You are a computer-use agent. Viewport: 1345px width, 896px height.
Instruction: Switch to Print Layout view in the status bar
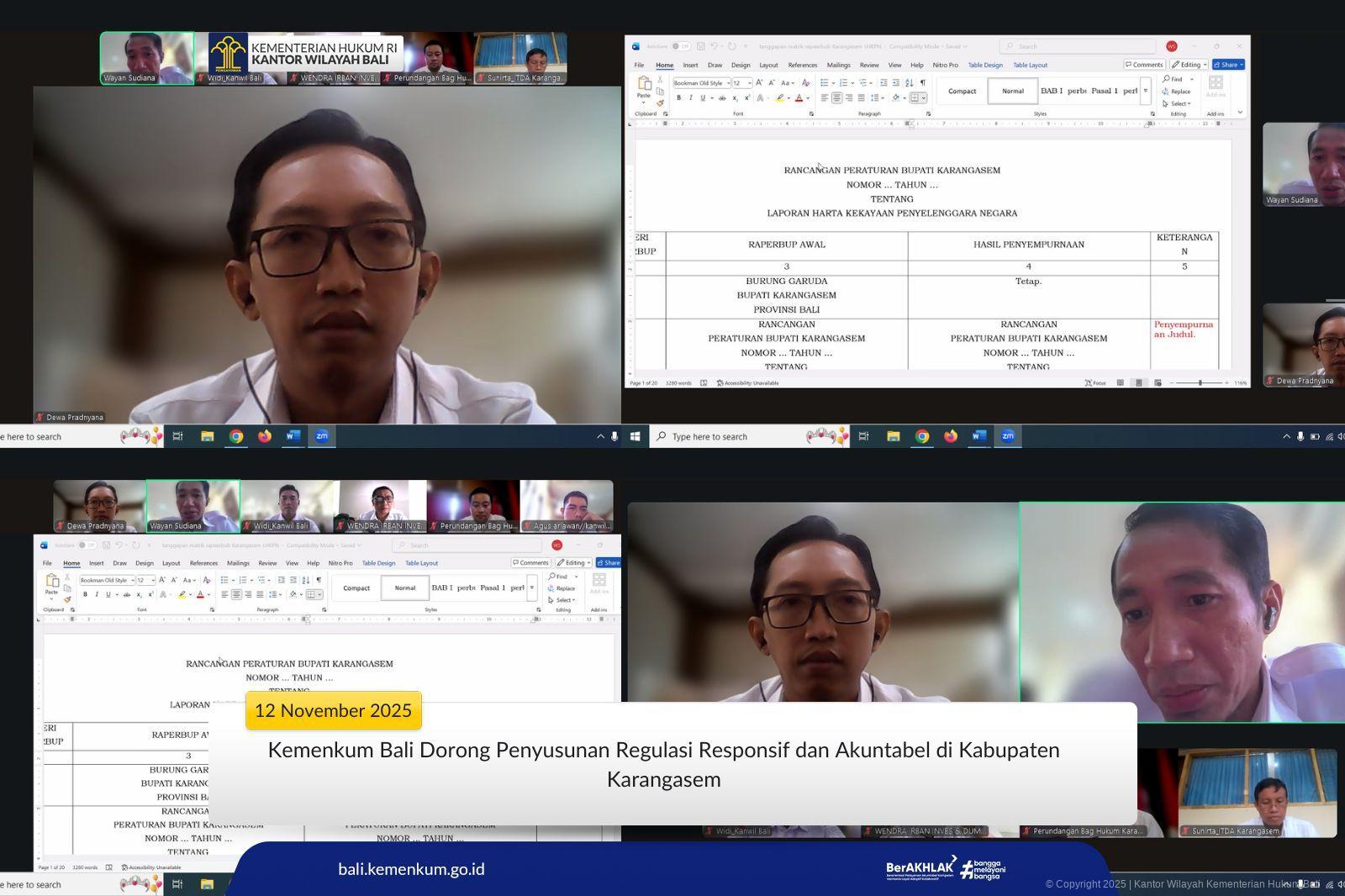[x=1139, y=383]
